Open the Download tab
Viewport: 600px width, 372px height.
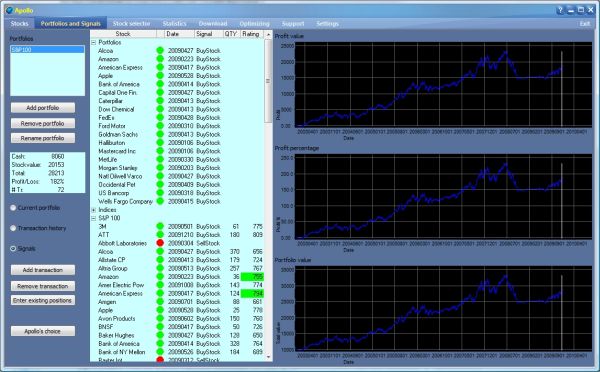pos(213,24)
